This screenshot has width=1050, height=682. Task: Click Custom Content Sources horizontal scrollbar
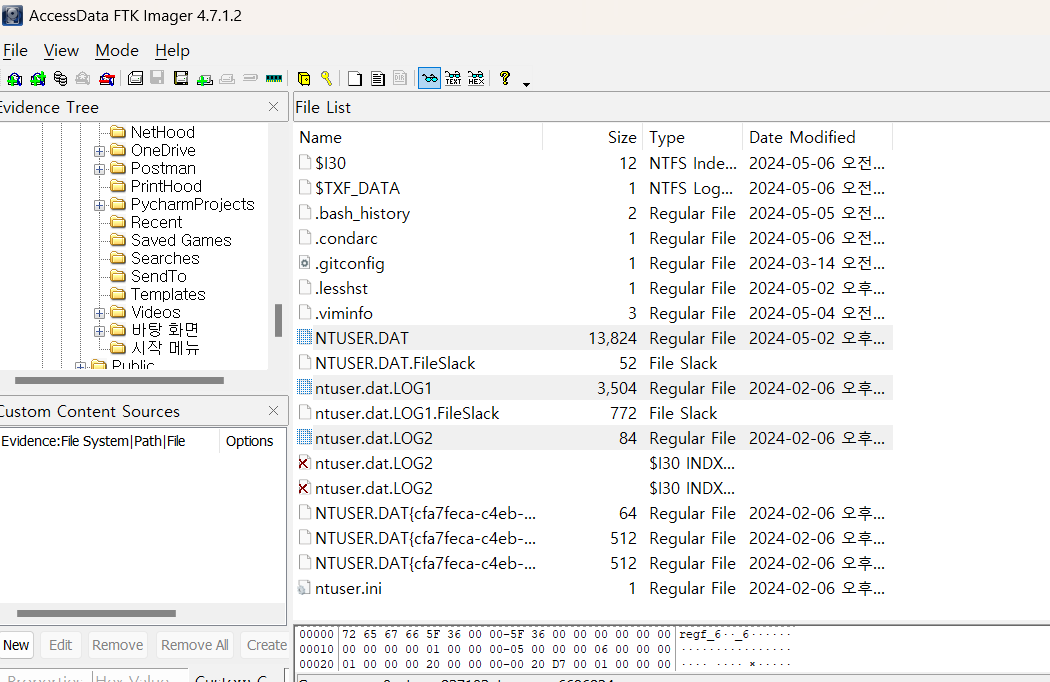tap(96, 613)
